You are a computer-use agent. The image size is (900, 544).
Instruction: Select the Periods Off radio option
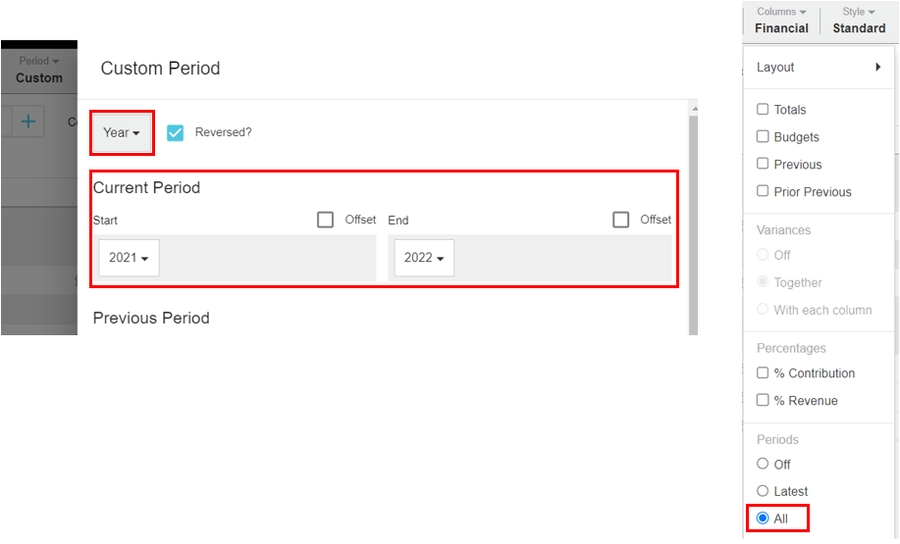[x=763, y=464]
